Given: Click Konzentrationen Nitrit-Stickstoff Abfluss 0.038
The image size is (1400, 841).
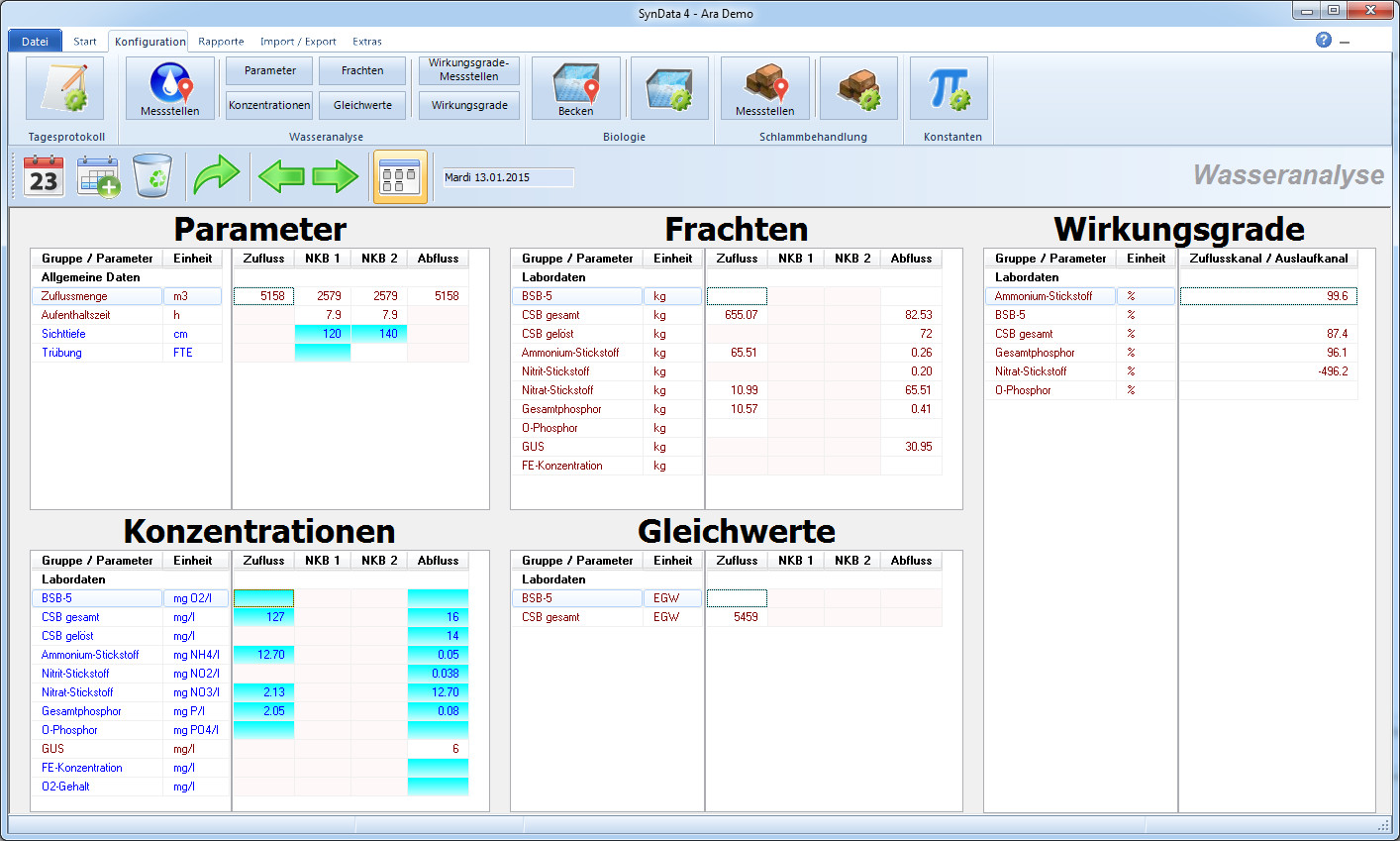Looking at the screenshot, I should coord(439,674).
